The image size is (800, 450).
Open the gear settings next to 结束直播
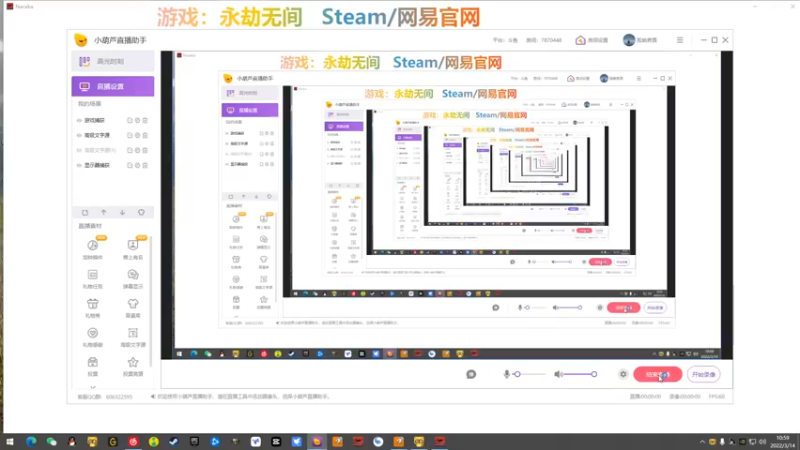click(x=623, y=374)
